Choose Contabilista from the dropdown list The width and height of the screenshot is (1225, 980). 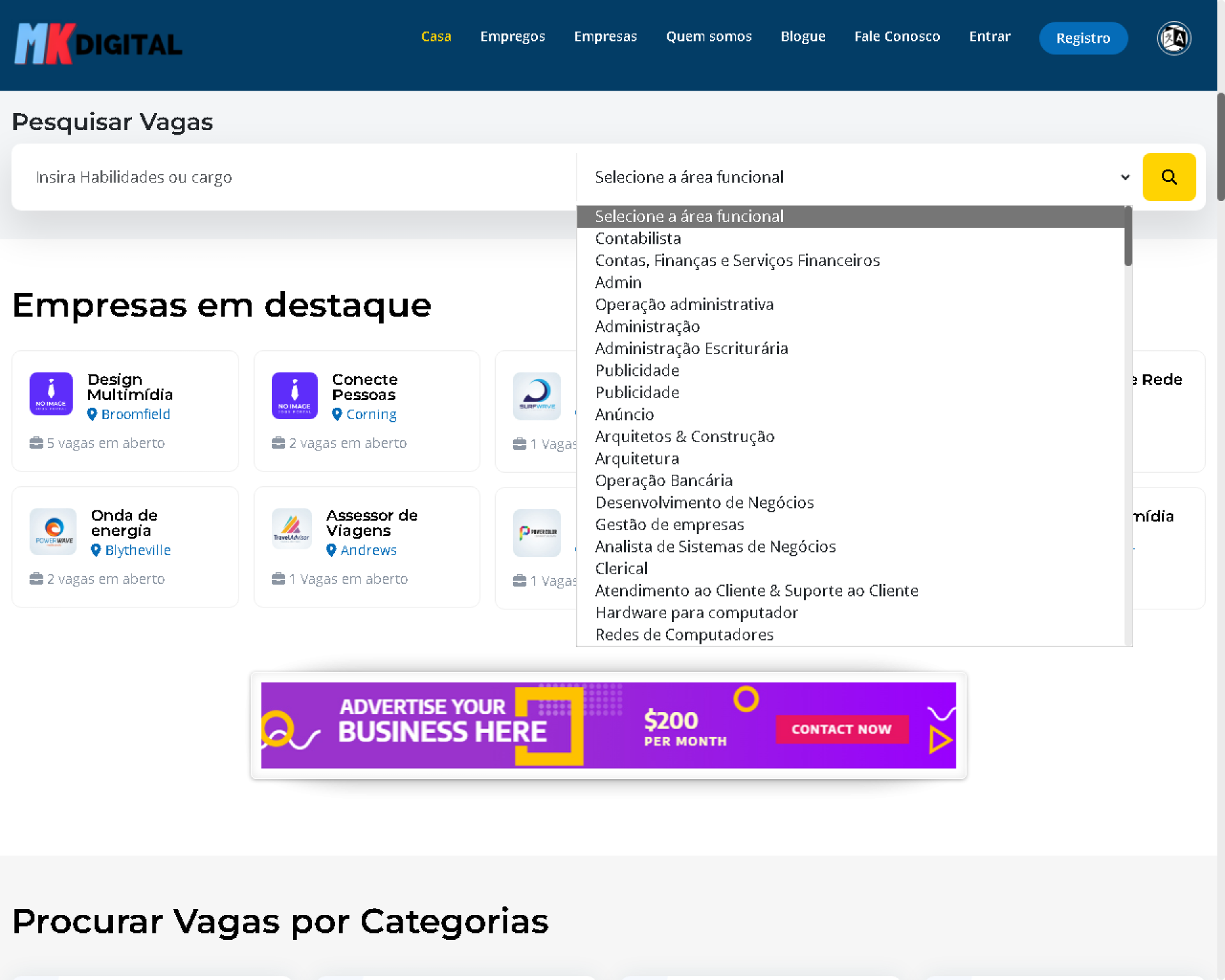(x=637, y=239)
